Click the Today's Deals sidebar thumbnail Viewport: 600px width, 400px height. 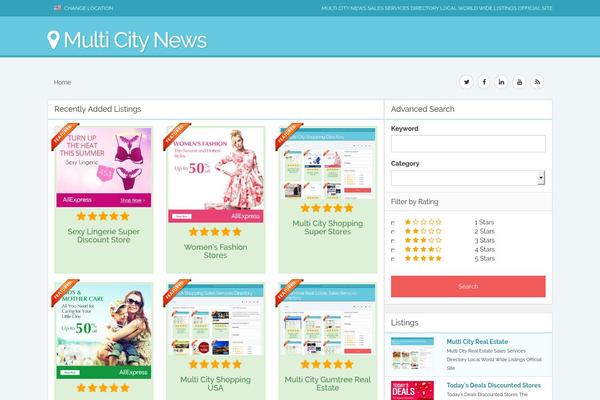tap(412, 390)
